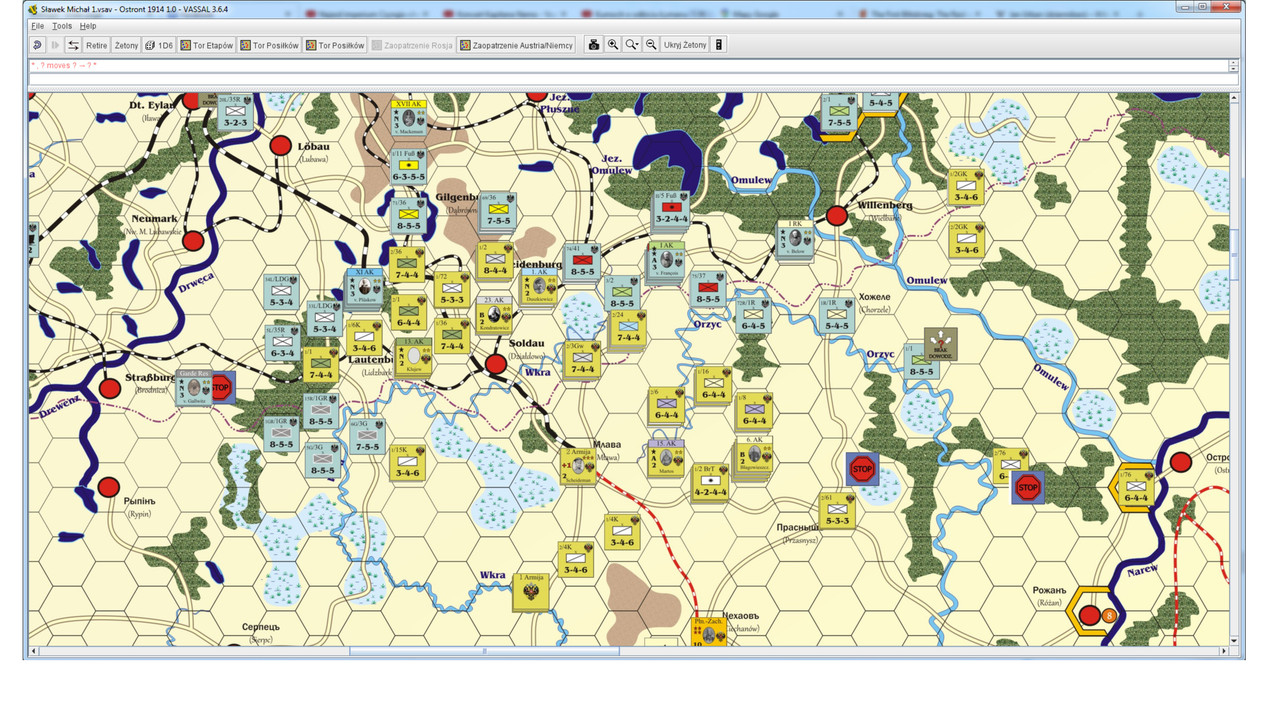Select the 1/76 6-4-4 counter
The image size is (1280, 713).
point(1136,488)
